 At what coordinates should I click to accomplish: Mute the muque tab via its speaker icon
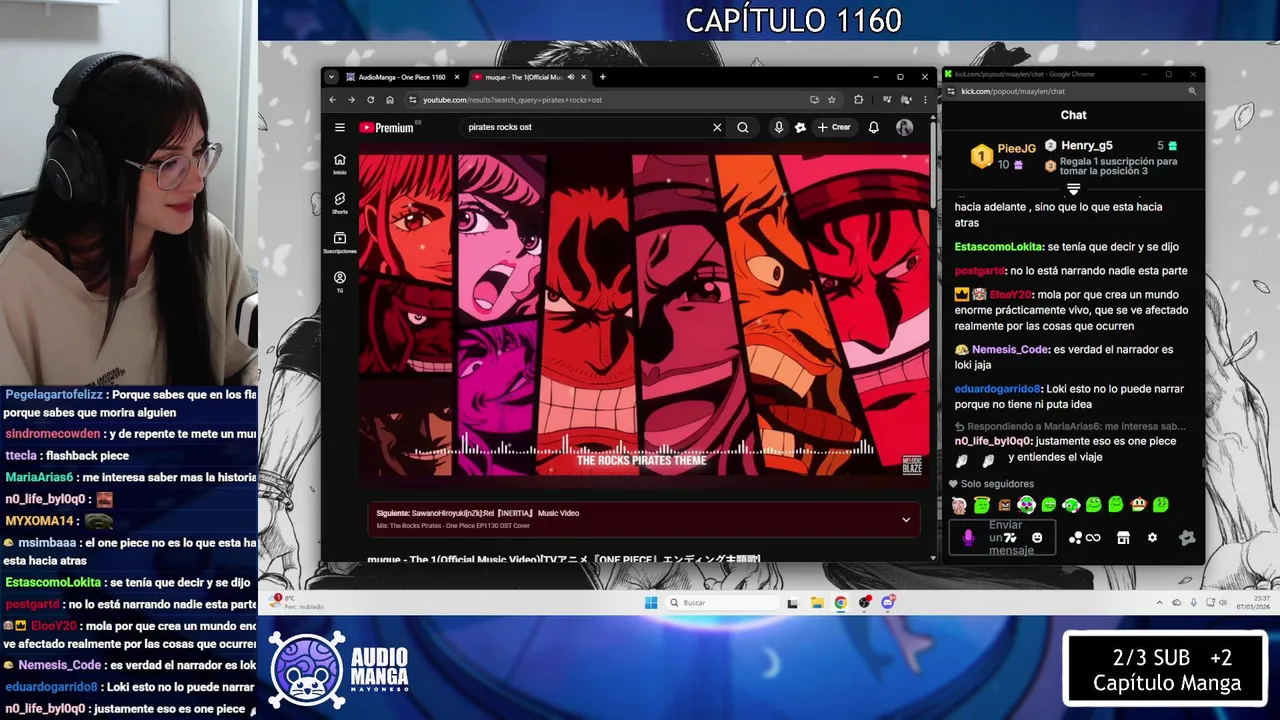(x=571, y=77)
